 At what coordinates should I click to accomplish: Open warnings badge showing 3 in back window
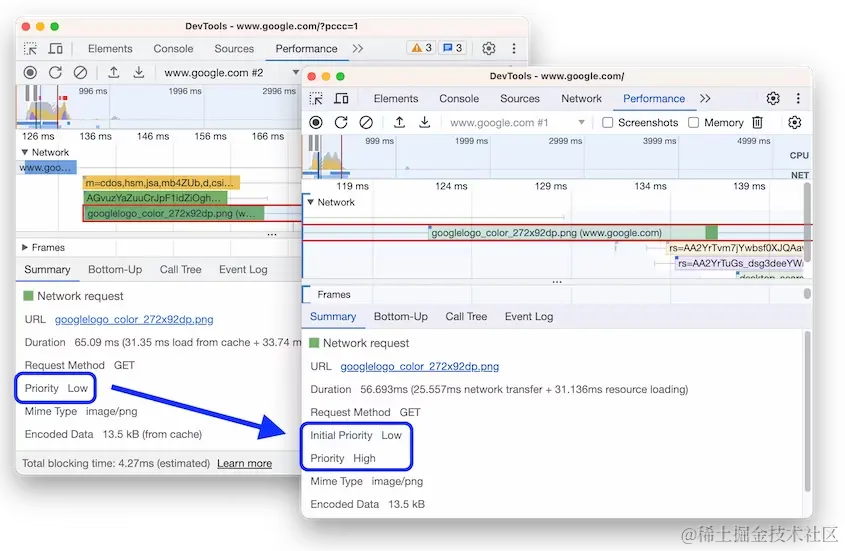coord(421,48)
